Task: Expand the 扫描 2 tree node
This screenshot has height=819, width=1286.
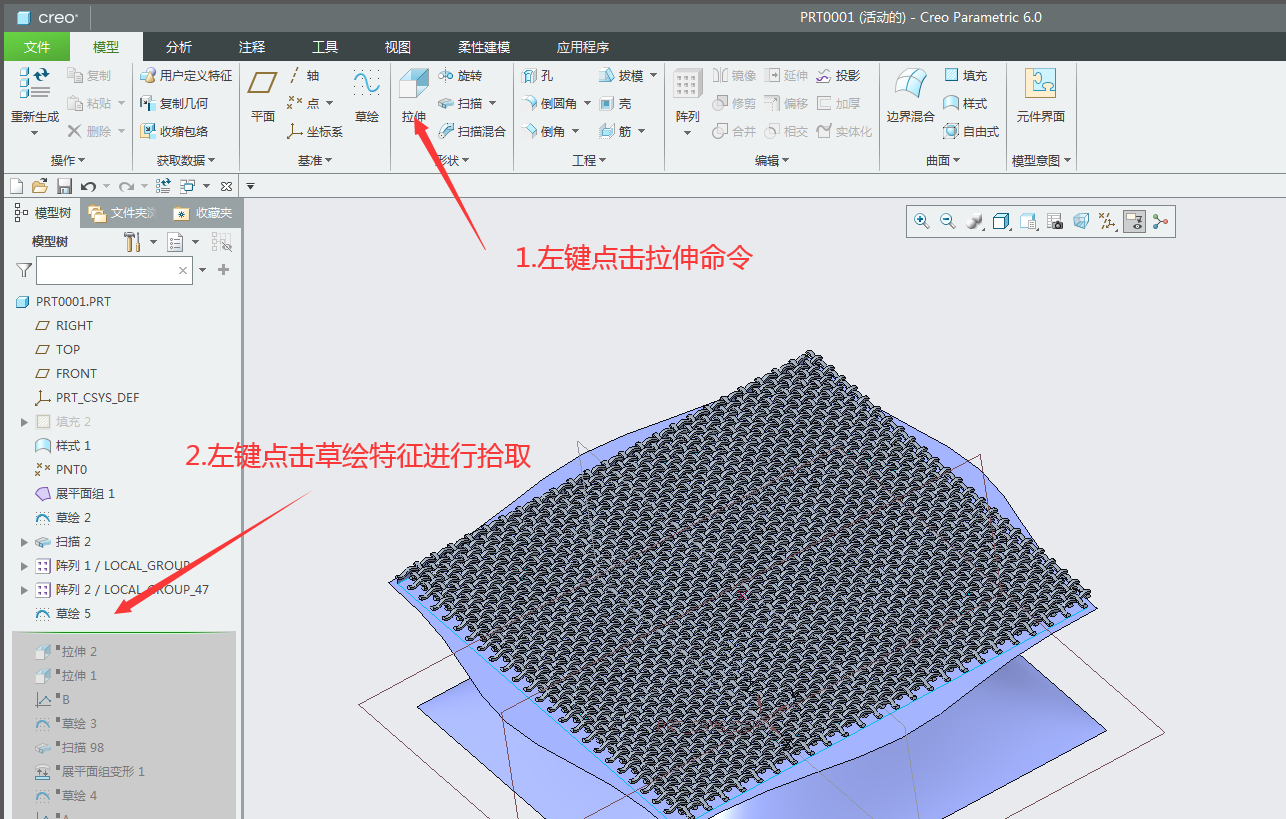Action: 24,542
